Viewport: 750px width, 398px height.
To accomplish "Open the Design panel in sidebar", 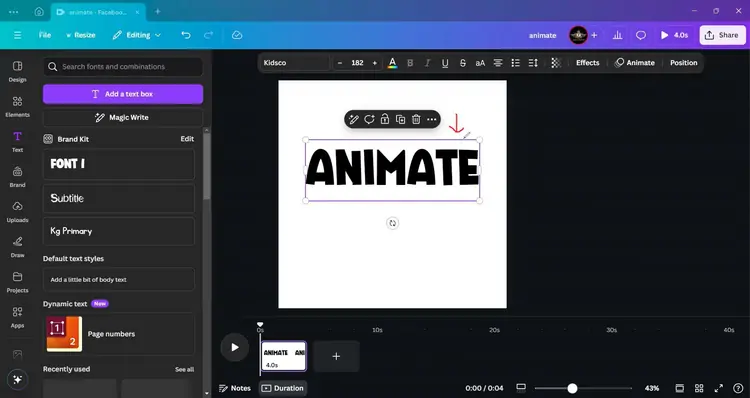I will 17,71.
